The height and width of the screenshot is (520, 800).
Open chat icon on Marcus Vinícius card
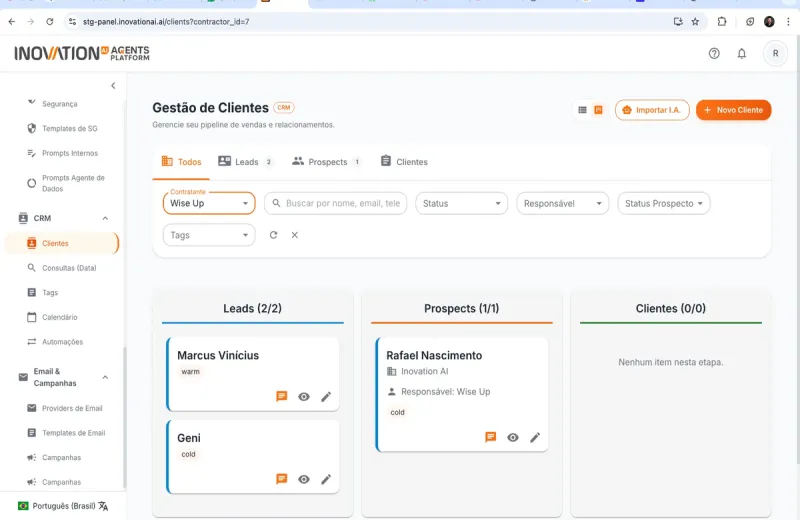coord(281,397)
